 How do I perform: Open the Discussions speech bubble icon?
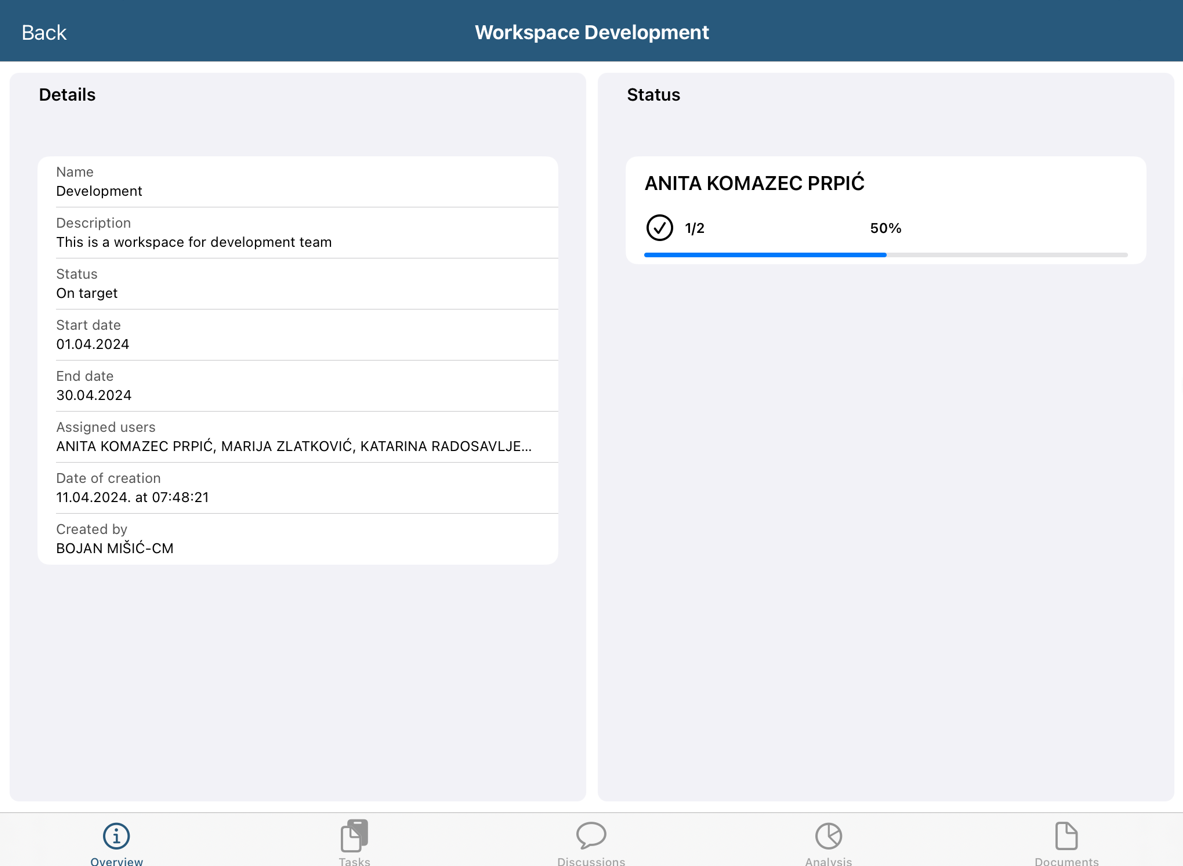click(x=591, y=835)
